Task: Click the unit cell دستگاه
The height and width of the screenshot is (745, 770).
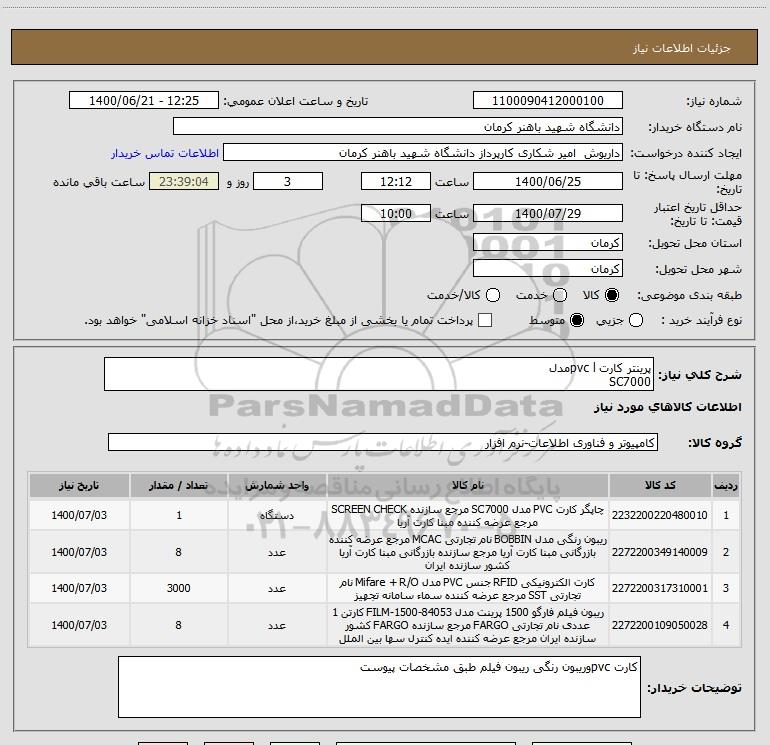Action: click(277, 515)
